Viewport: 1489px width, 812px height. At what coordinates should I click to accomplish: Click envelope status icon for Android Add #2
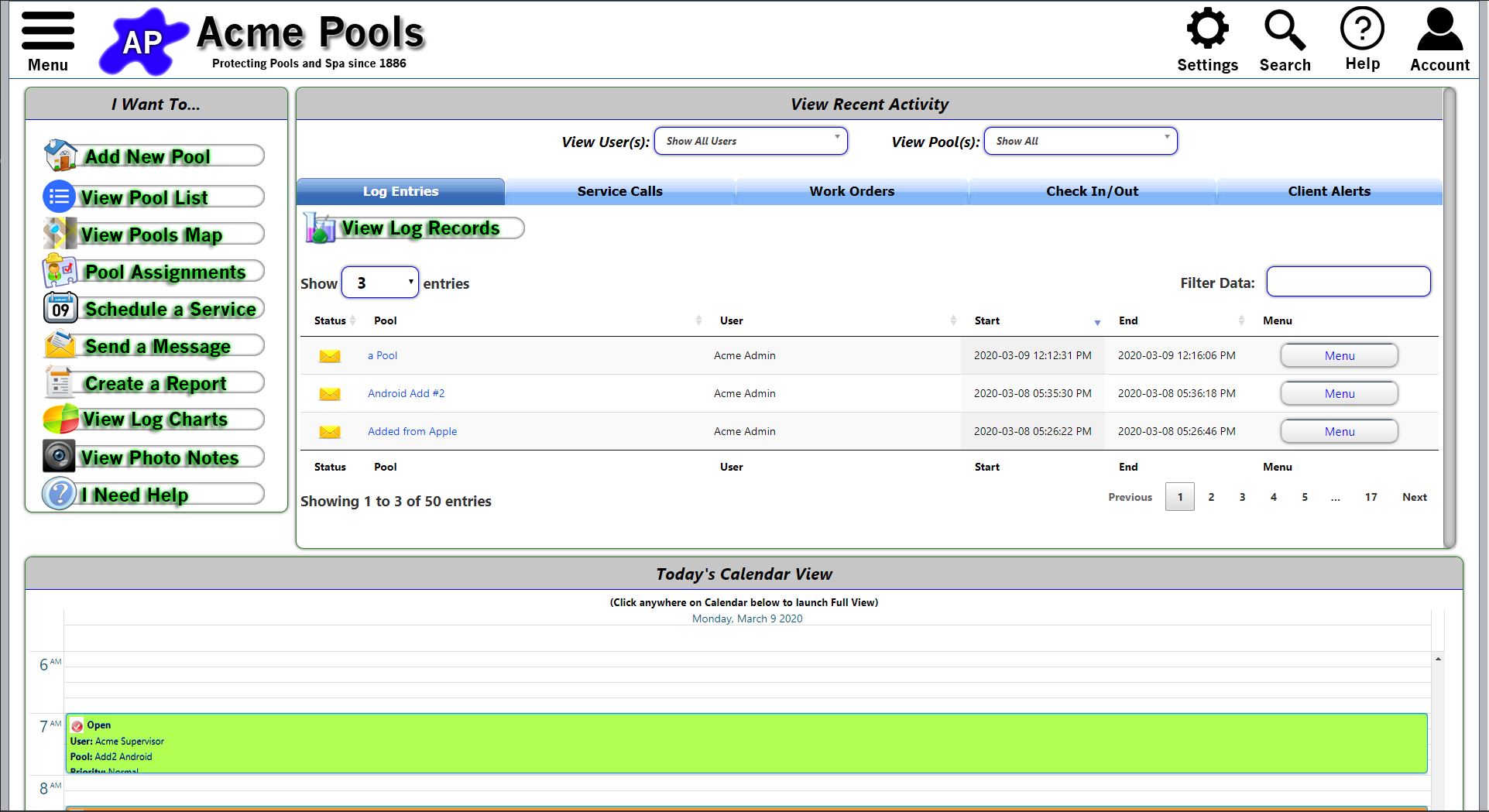pos(330,394)
